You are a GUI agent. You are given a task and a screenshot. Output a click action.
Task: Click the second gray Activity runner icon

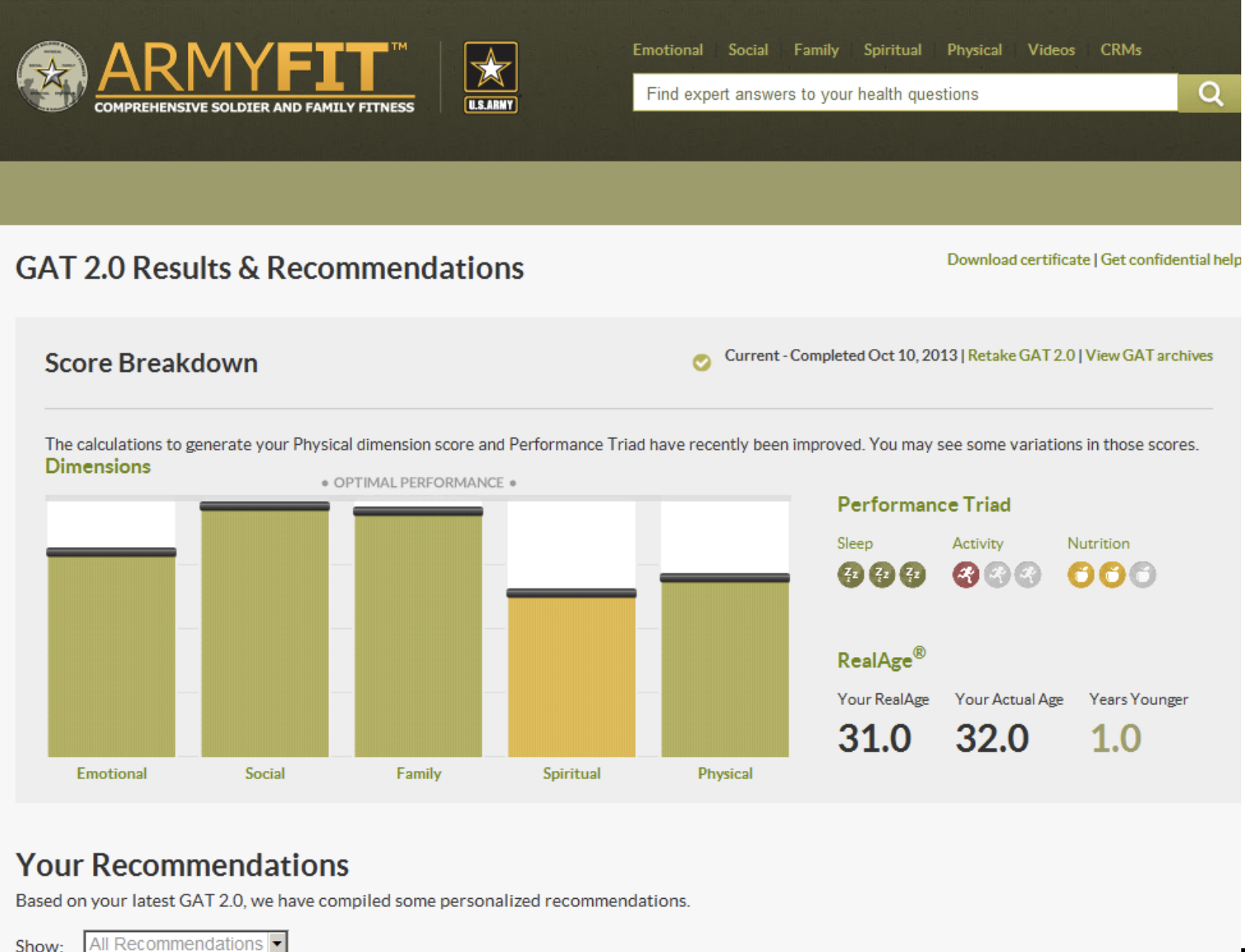pyautogui.click(x=997, y=574)
